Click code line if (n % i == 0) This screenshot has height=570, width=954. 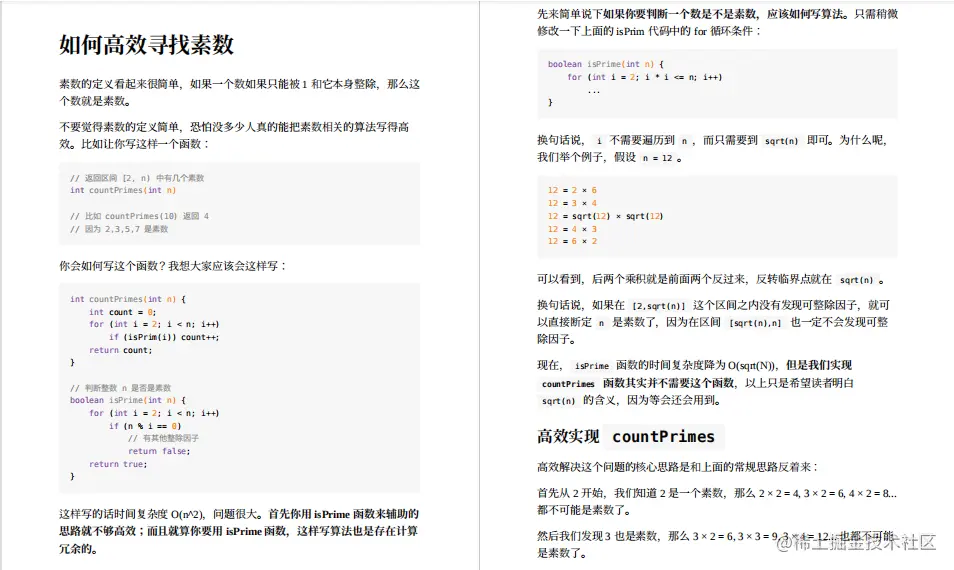click(145, 426)
